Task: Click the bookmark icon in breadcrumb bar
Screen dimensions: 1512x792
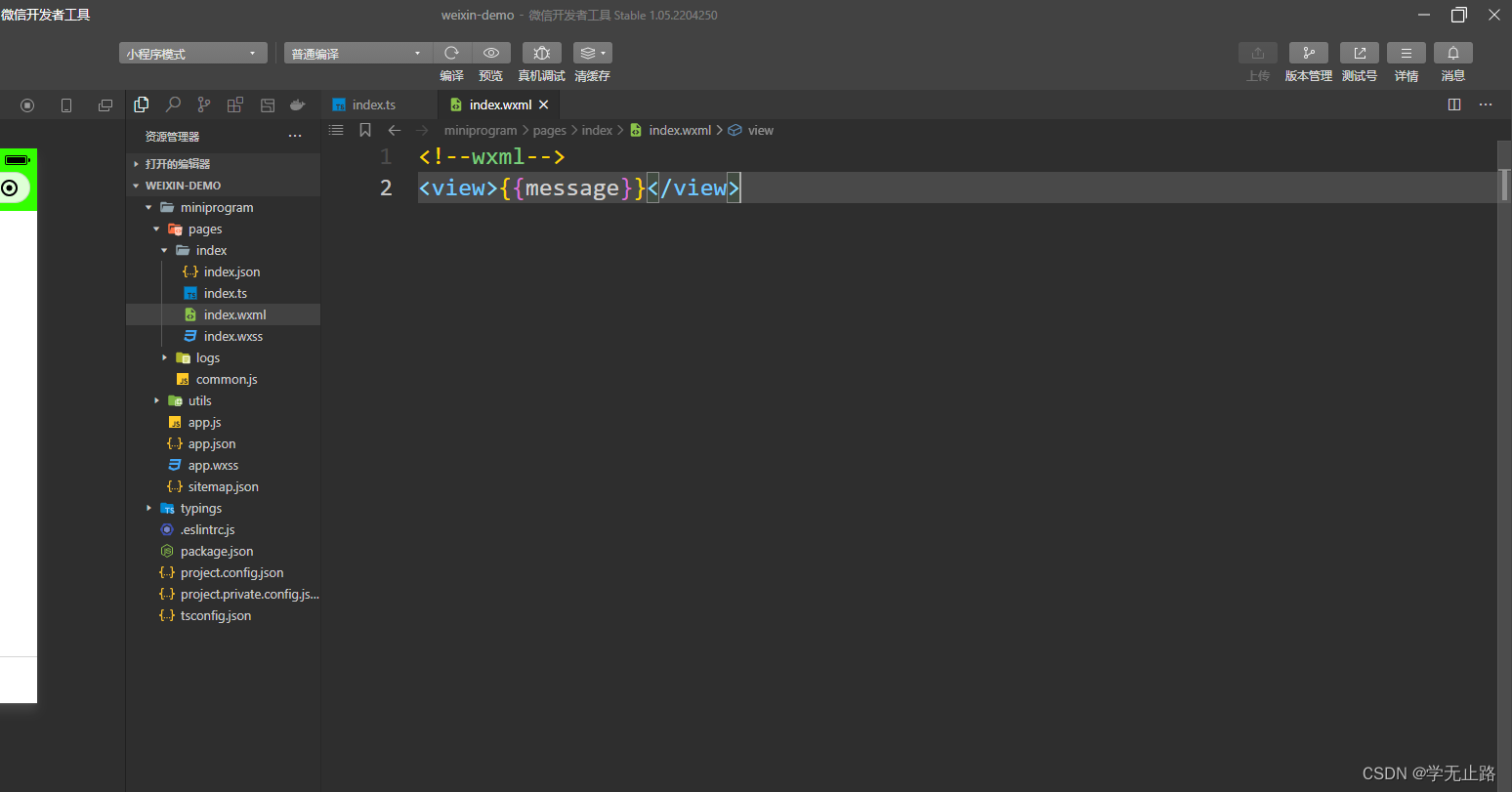Action: (365, 130)
